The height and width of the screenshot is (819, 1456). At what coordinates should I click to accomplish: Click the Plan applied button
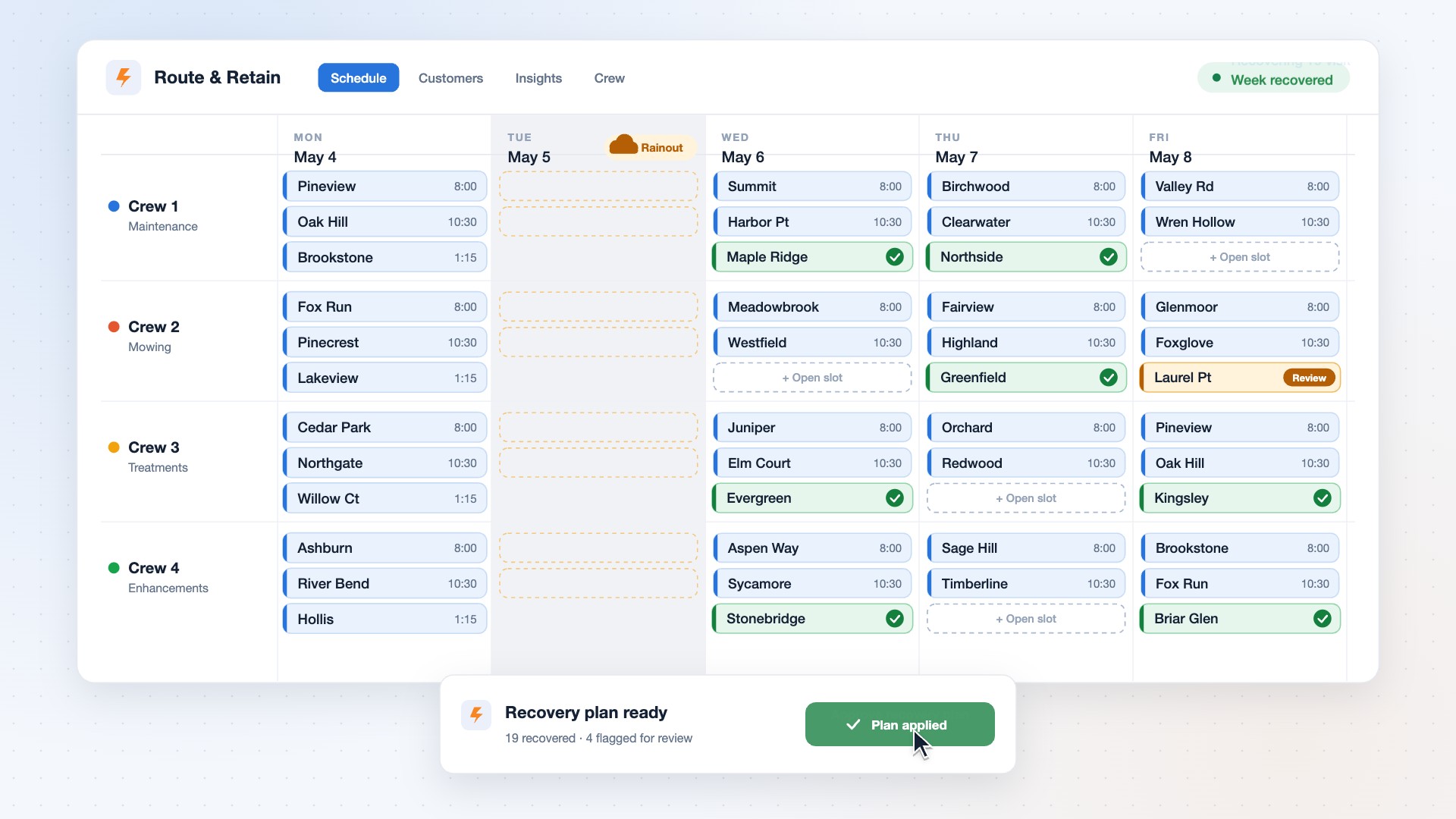tap(900, 724)
